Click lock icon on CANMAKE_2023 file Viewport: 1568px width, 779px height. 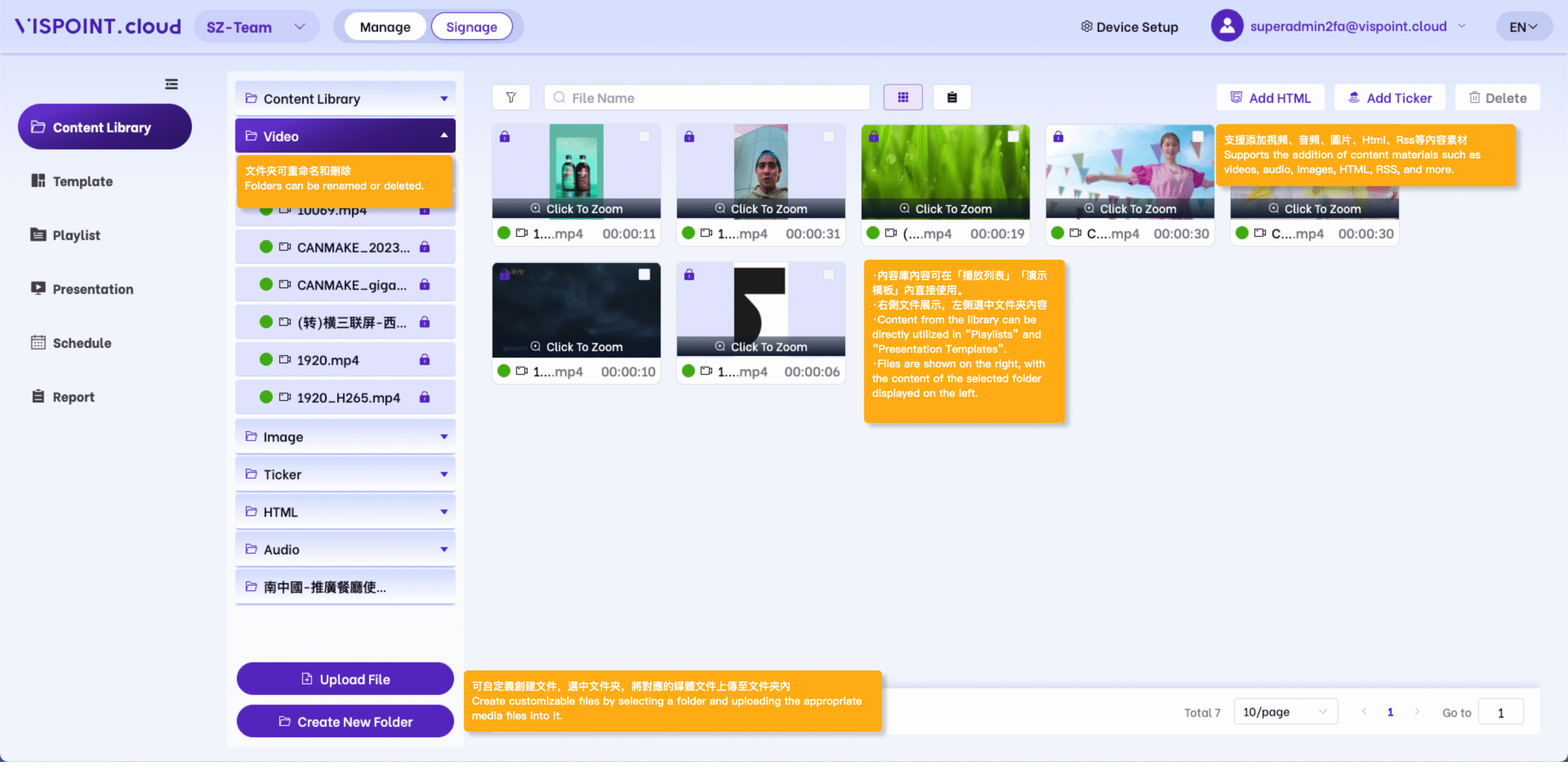(x=424, y=247)
